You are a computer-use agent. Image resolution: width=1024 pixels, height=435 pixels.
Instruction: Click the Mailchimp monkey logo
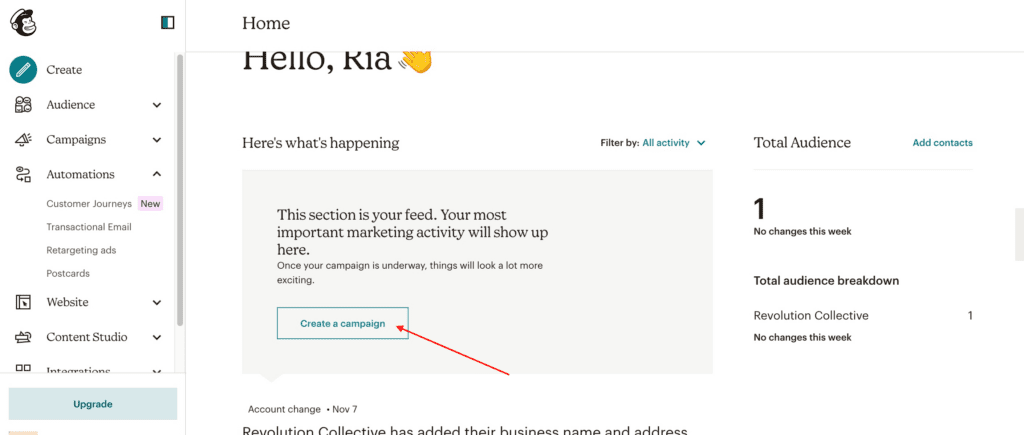(x=24, y=23)
